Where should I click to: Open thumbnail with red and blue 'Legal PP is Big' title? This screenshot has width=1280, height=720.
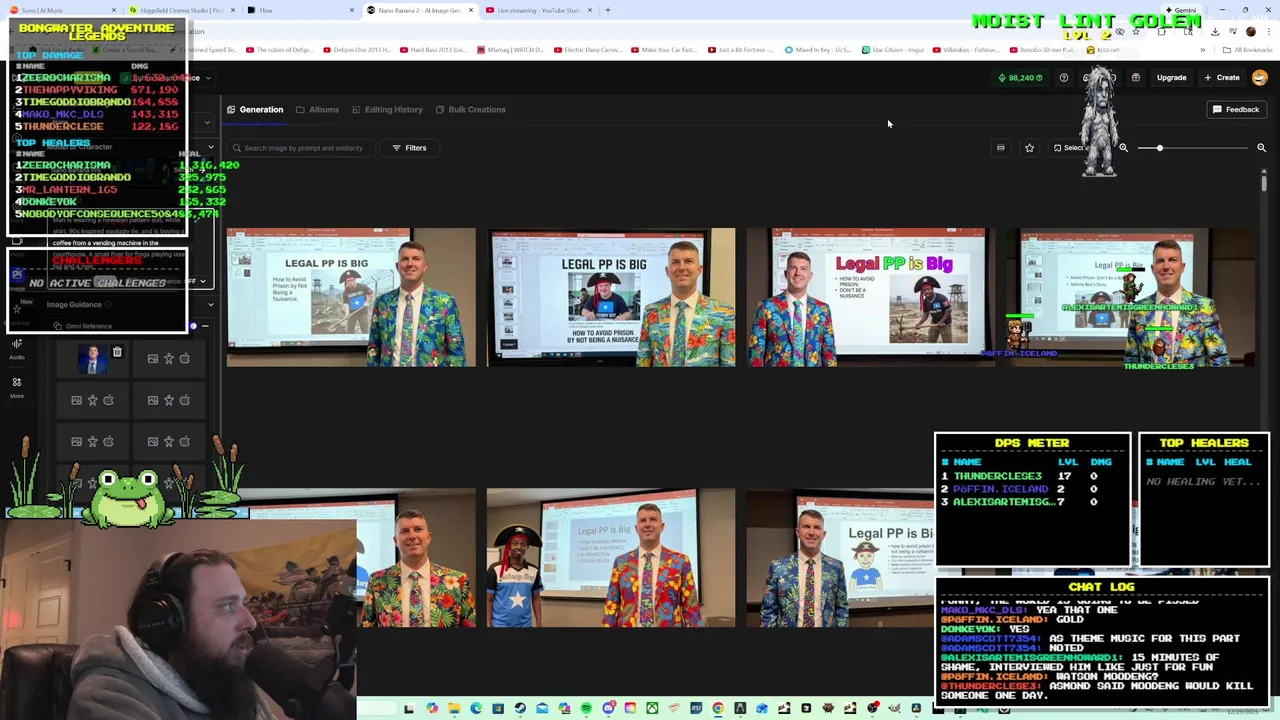point(870,297)
